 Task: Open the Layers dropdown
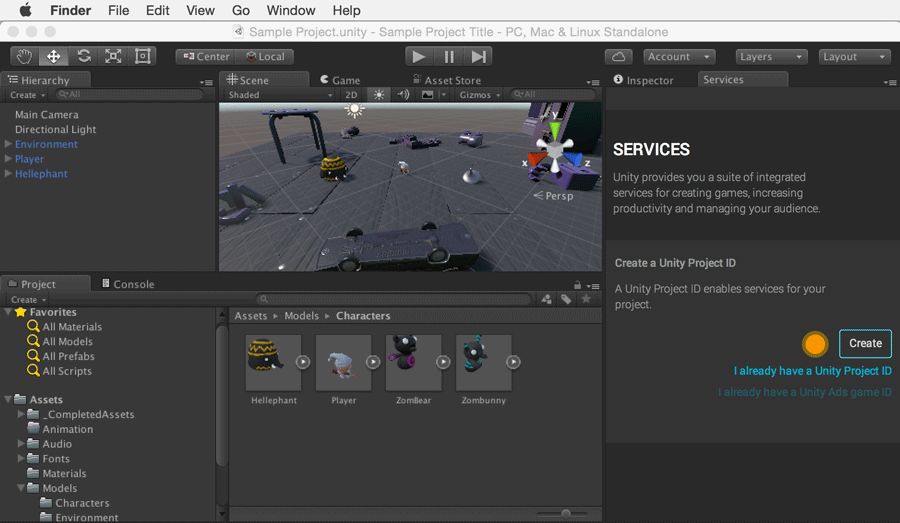(770, 57)
